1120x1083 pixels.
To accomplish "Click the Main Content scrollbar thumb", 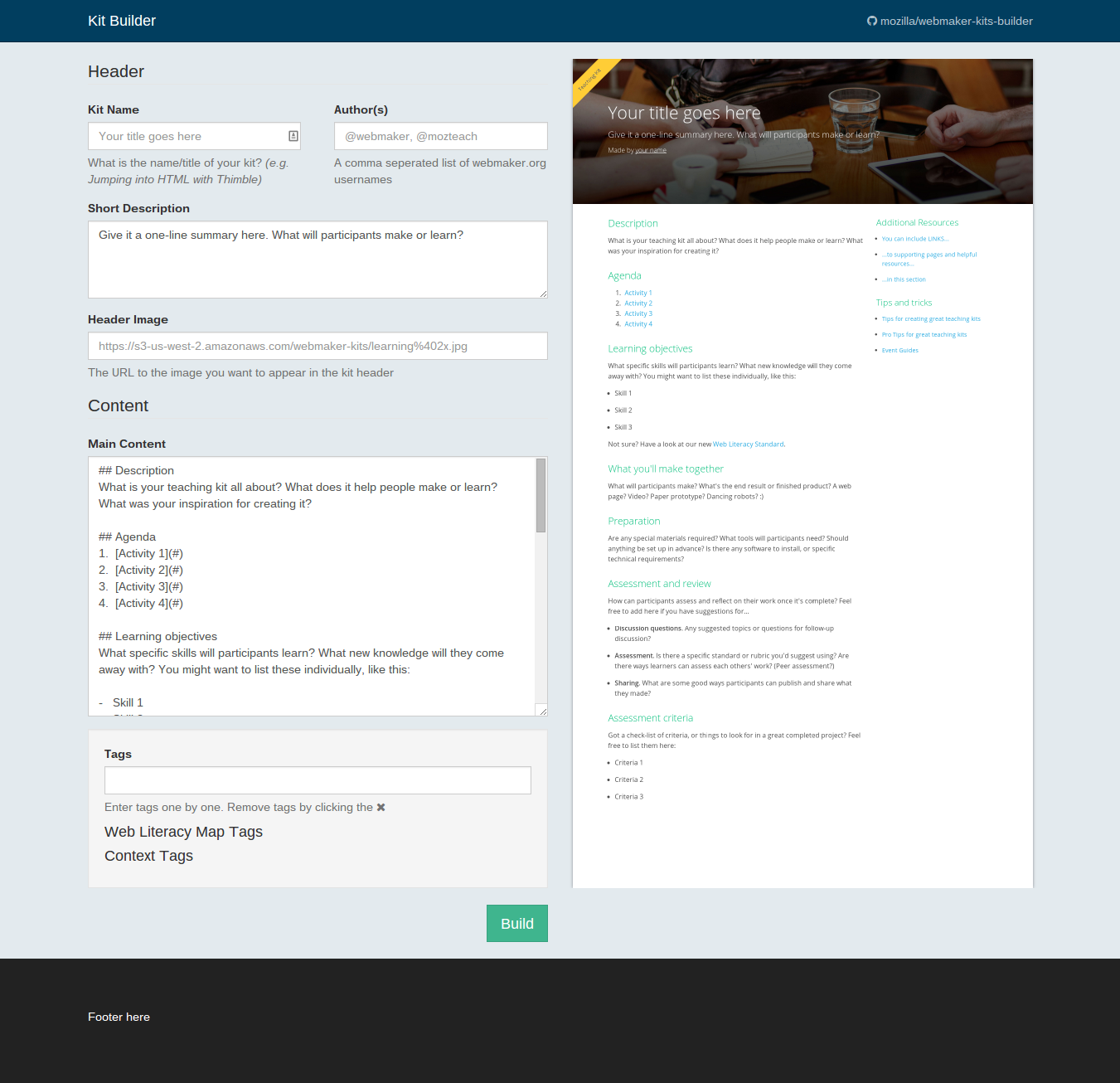I will click(541, 495).
